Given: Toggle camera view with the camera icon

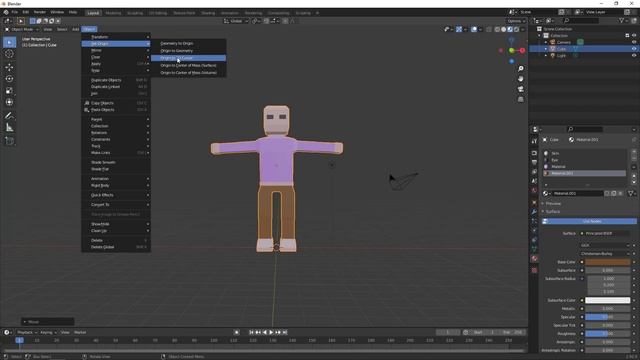Looking at the screenshot, I should (x=520, y=89).
